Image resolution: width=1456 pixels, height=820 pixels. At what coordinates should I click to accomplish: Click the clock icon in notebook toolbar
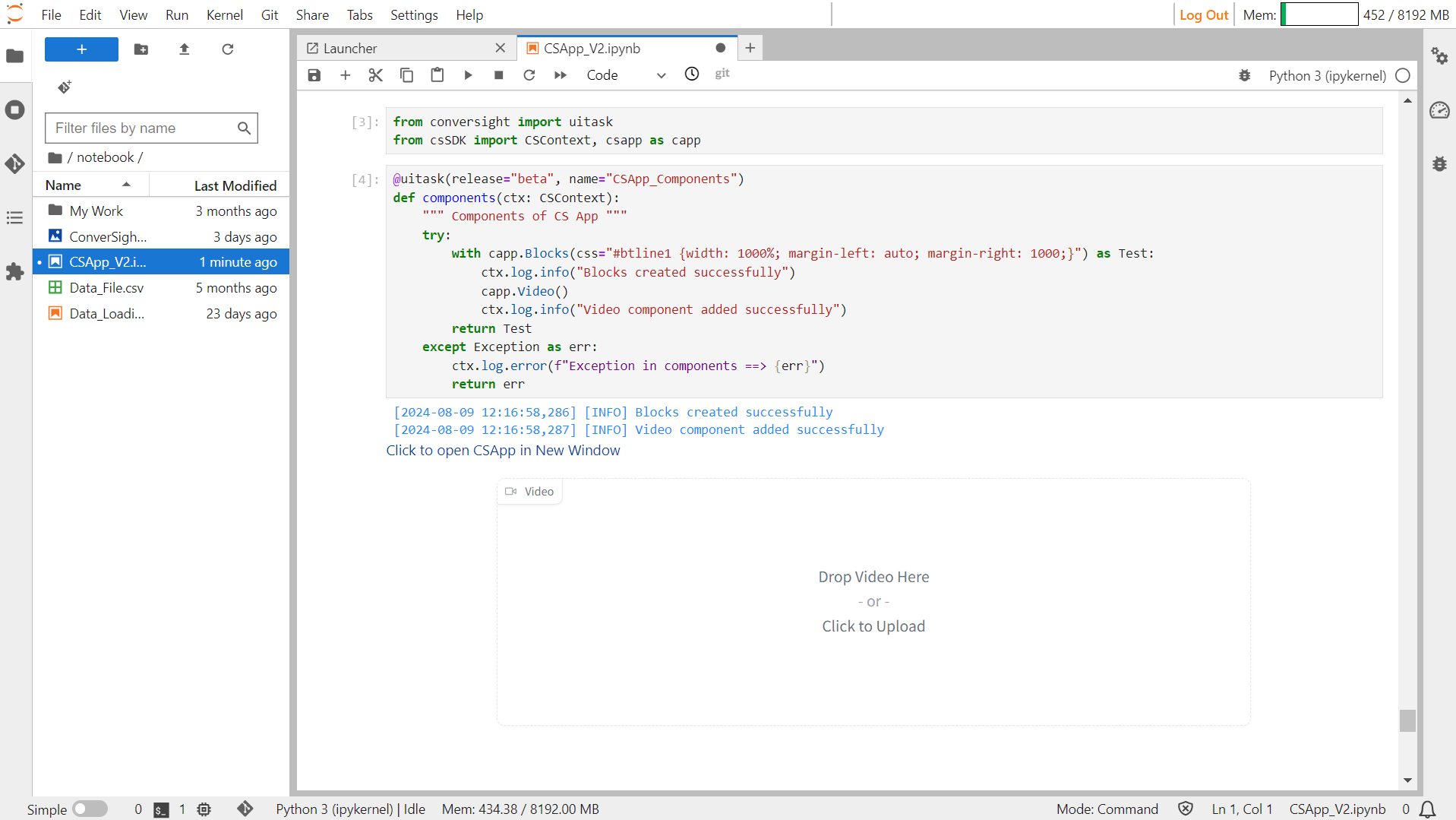[x=692, y=74]
